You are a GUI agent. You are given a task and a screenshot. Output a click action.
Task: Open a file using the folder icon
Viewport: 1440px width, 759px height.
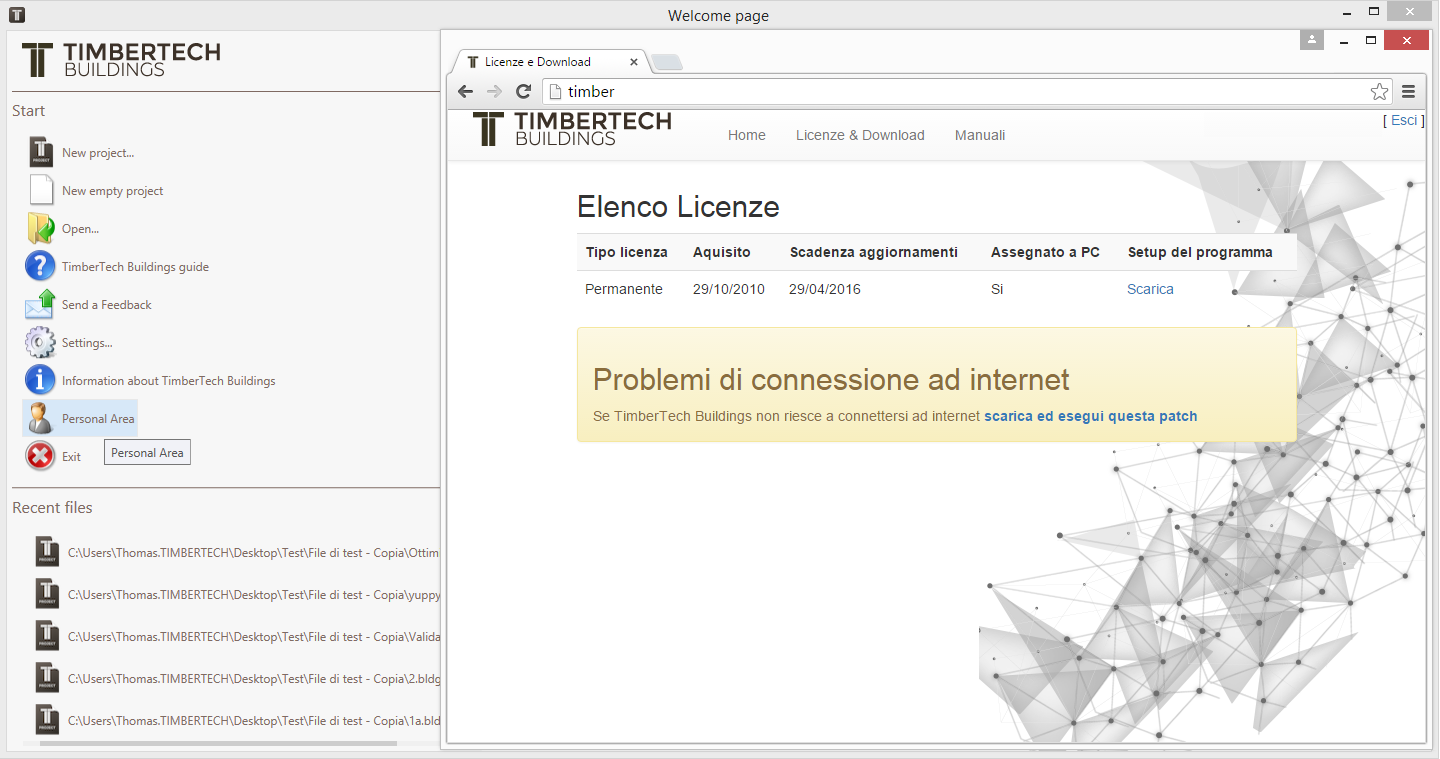pyautogui.click(x=41, y=228)
